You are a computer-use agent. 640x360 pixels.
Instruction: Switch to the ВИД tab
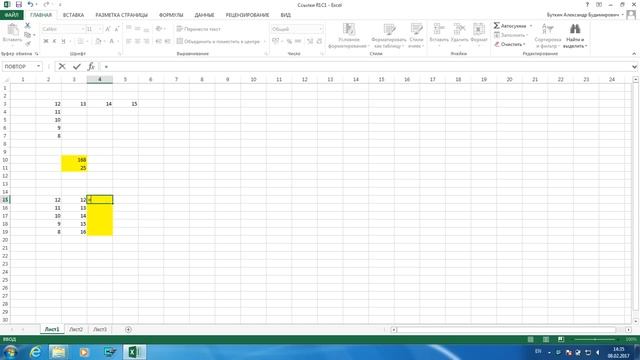coord(286,15)
